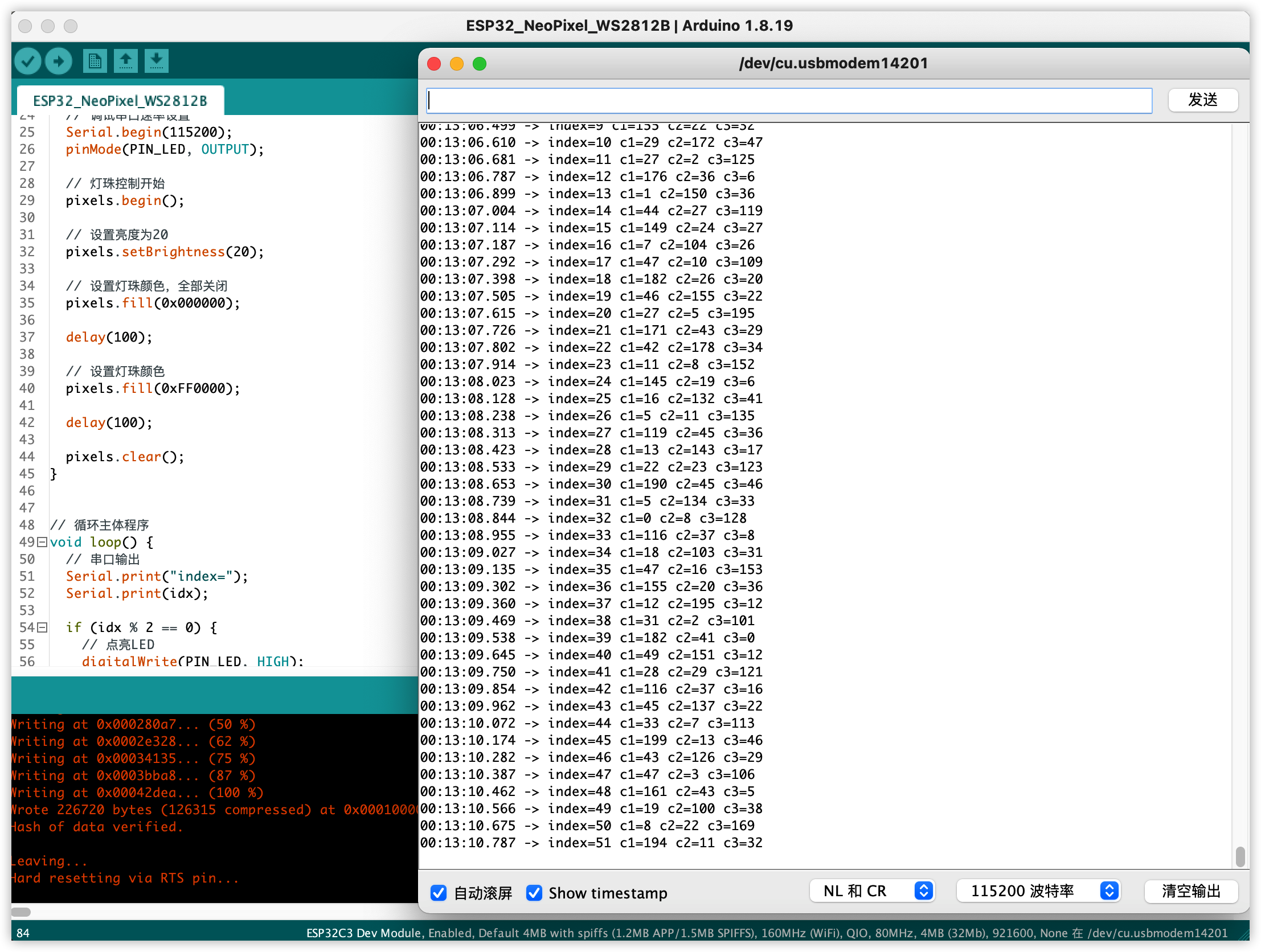The width and height of the screenshot is (1261, 952).
Task: Open a sketch with the Open icon
Action: [x=125, y=61]
